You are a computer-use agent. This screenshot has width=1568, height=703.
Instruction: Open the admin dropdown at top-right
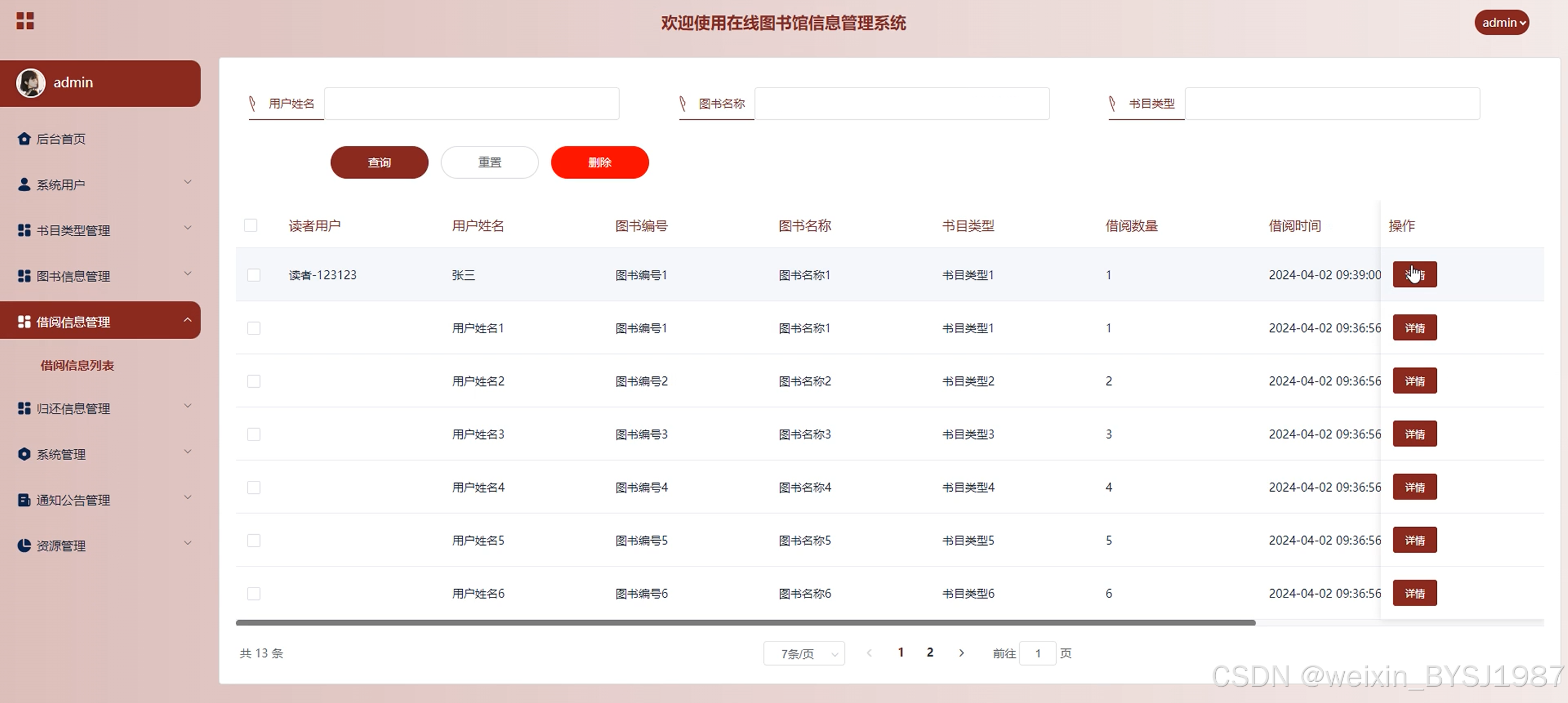(x=1501, y=23)
